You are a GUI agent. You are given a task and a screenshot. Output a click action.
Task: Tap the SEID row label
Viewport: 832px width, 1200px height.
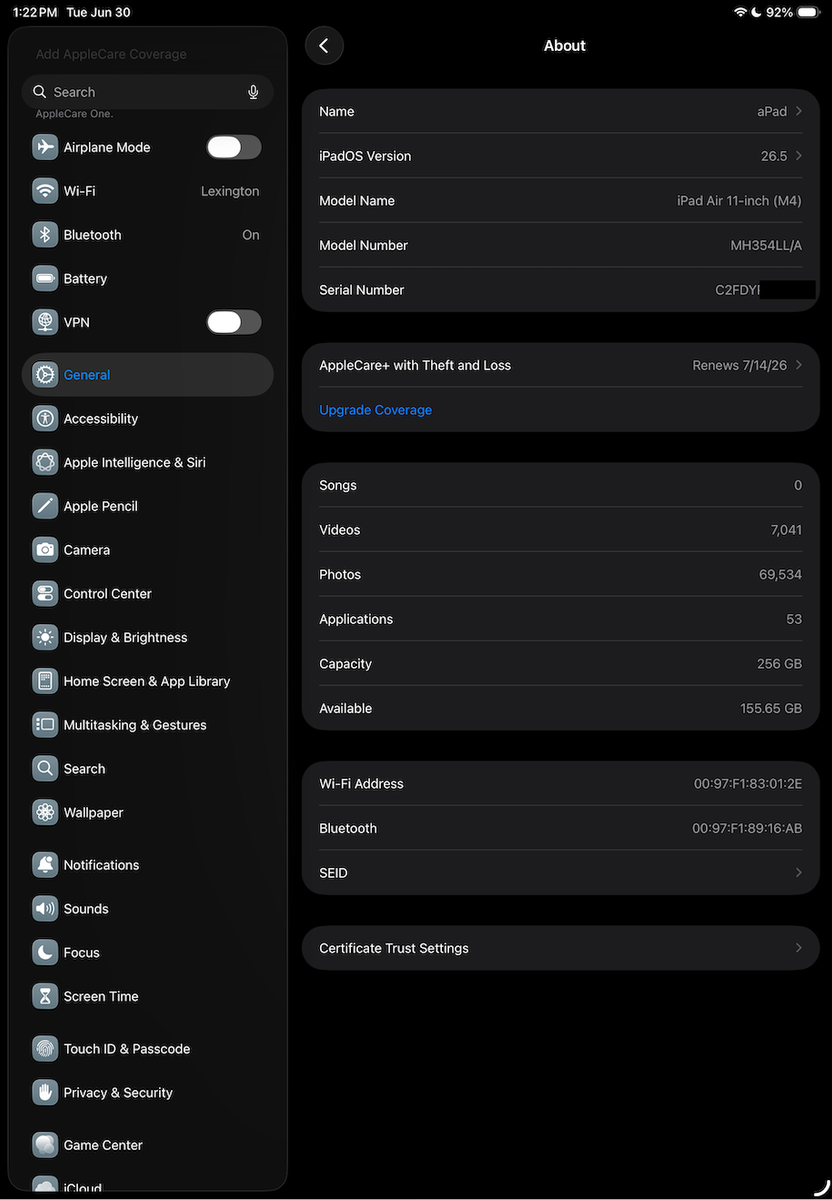[333, 873]
